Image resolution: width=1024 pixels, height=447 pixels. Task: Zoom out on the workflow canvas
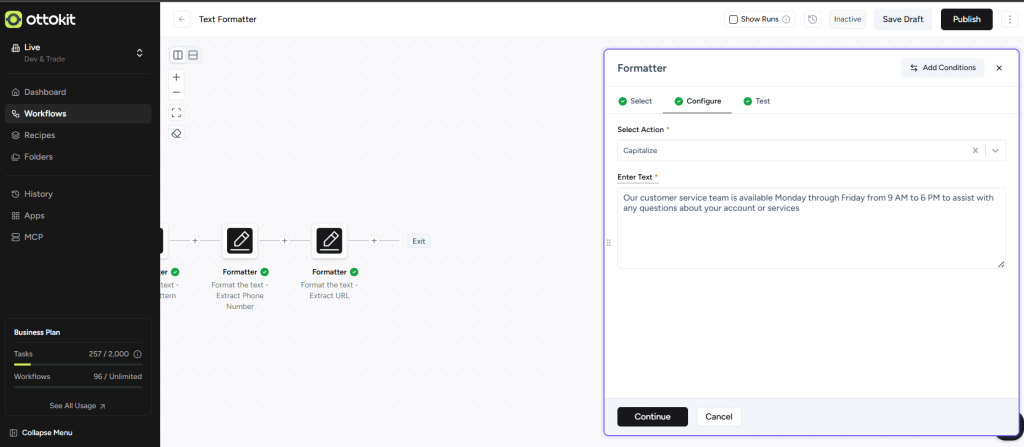pyautogui.click(x=177, y=92)
